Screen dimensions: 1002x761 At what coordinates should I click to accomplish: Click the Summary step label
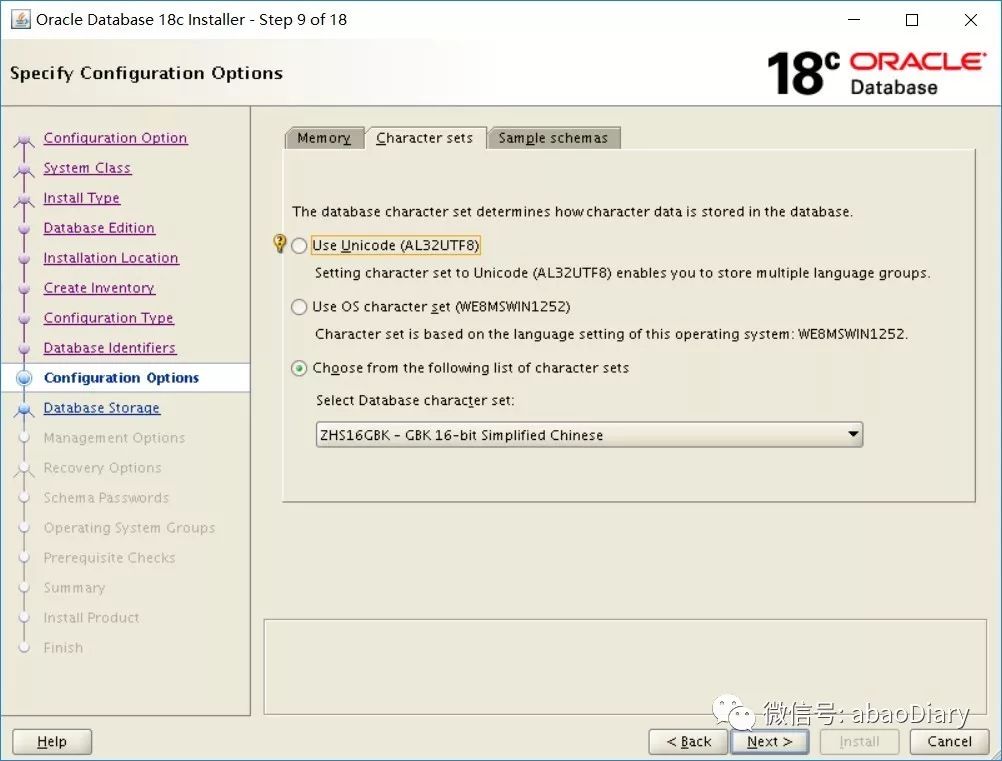point(74,588)
